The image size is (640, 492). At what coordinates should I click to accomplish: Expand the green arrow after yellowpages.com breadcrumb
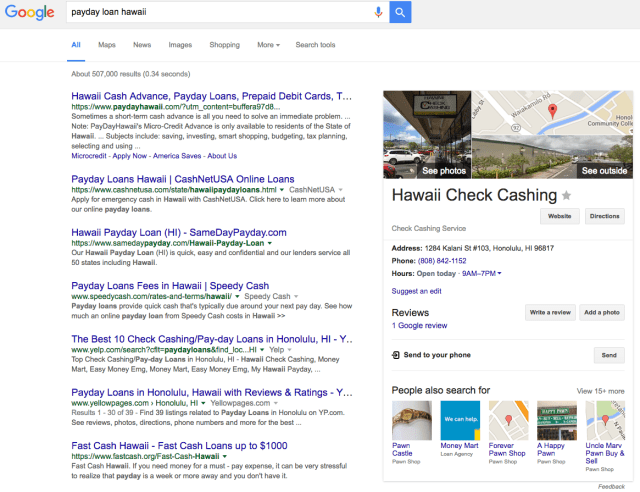(x=203, y=403)
